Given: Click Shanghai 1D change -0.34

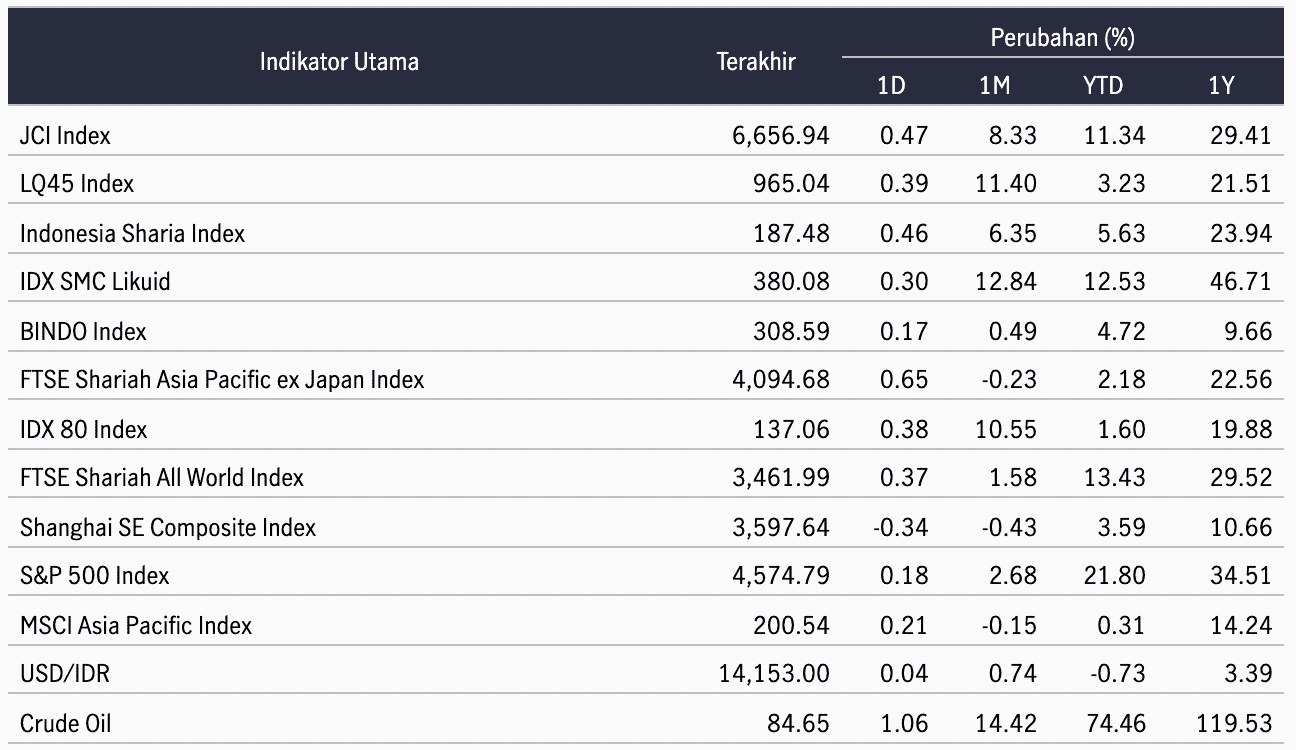Looking at the screenshot, I should tap(901, 526).
